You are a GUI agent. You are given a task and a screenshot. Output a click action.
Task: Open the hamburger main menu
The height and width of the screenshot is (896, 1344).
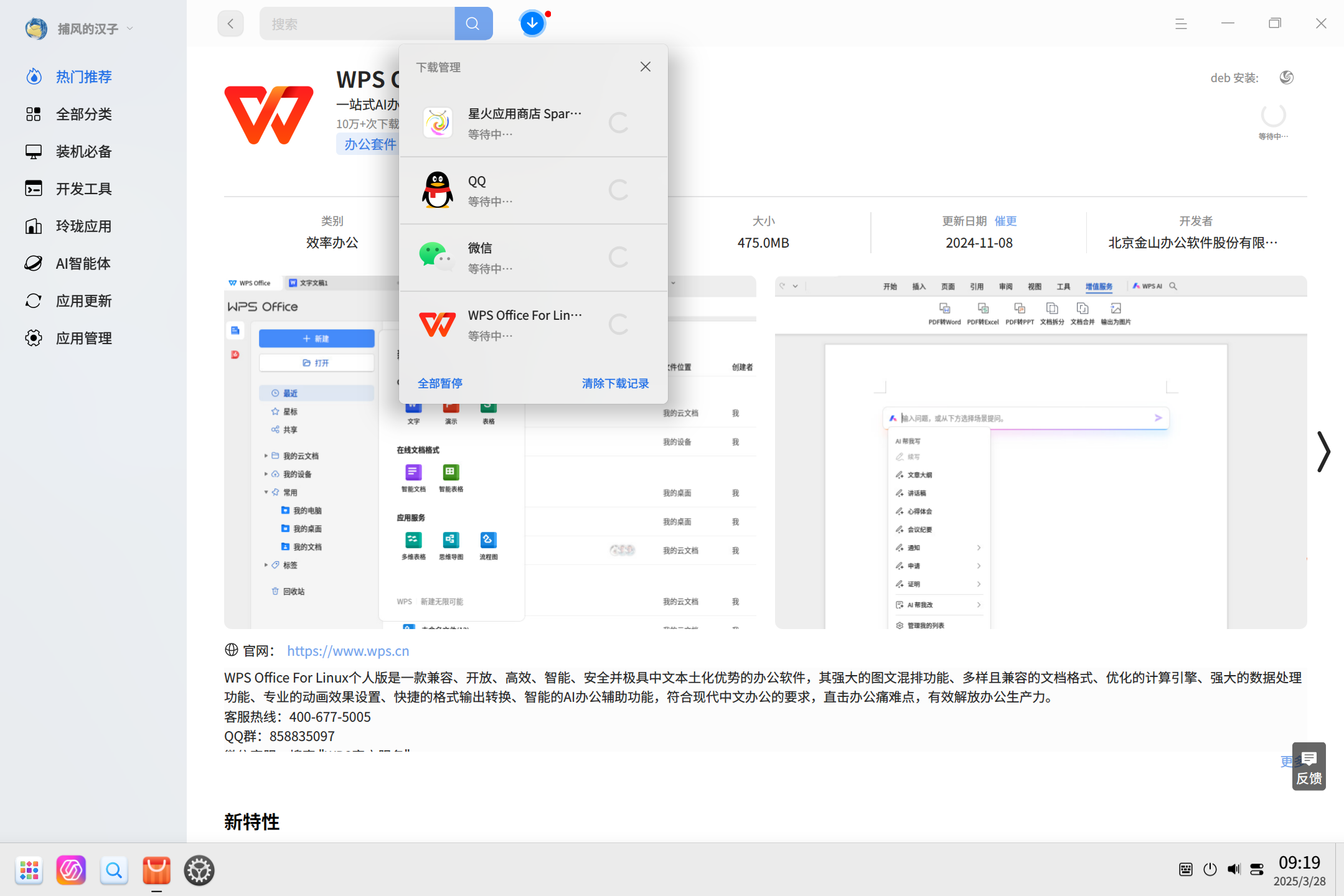1181,24
